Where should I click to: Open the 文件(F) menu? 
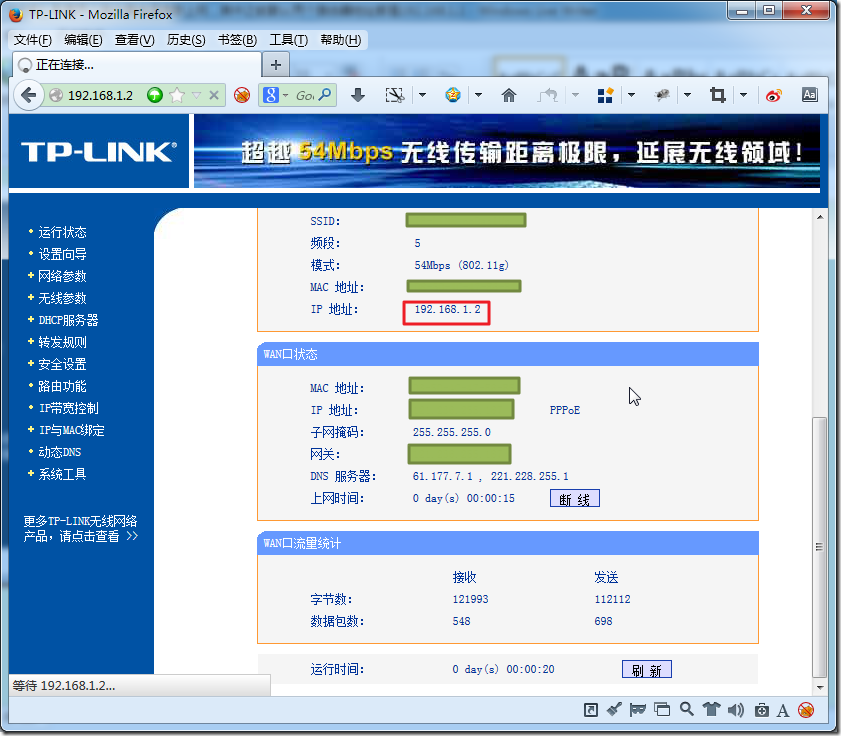pyautogui.click(x=33, y=40)
